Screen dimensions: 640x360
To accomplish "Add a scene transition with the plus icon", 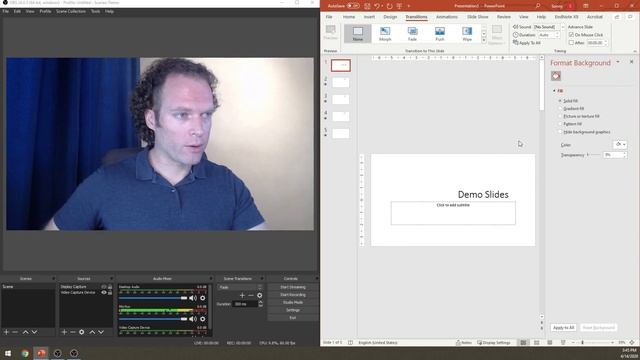I will click(x=242, y=295).
